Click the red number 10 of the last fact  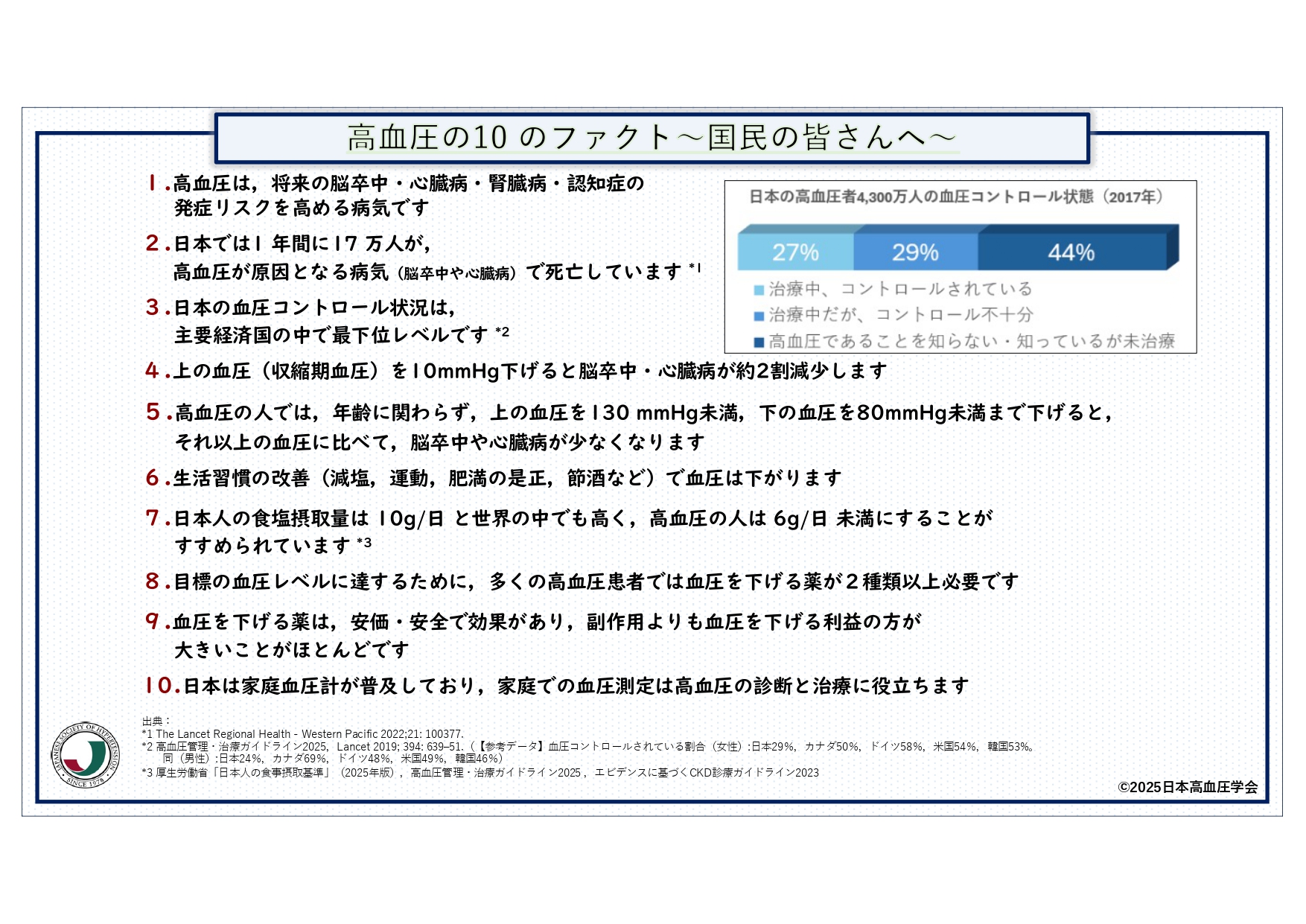click(x=162, y=685)
